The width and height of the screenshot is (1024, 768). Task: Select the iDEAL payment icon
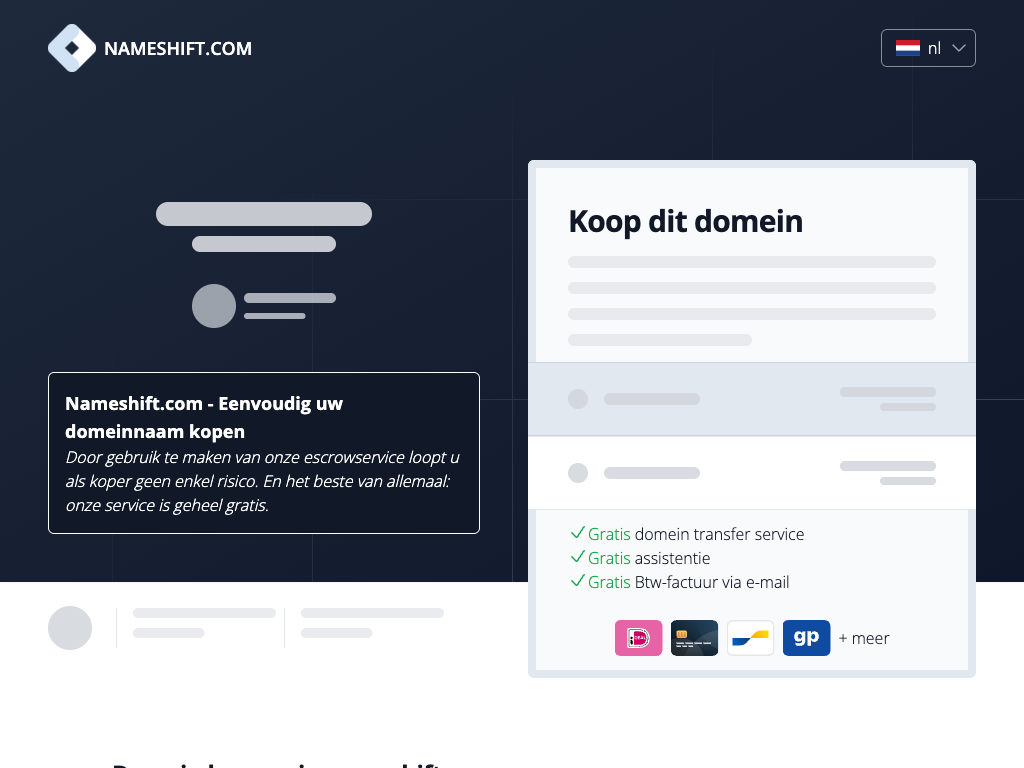[x=638, y=638]
